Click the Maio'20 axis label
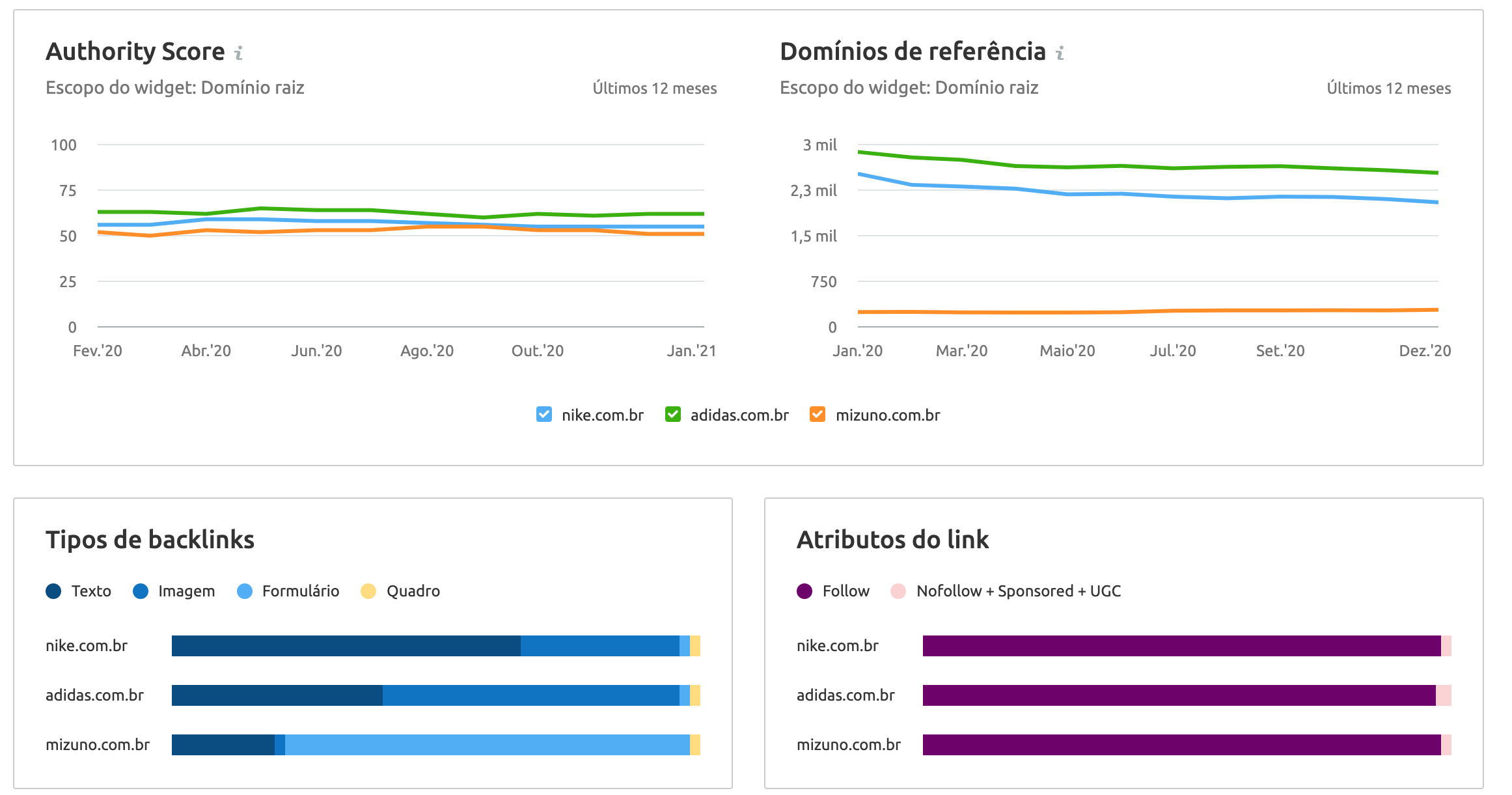 point(1067,351)
